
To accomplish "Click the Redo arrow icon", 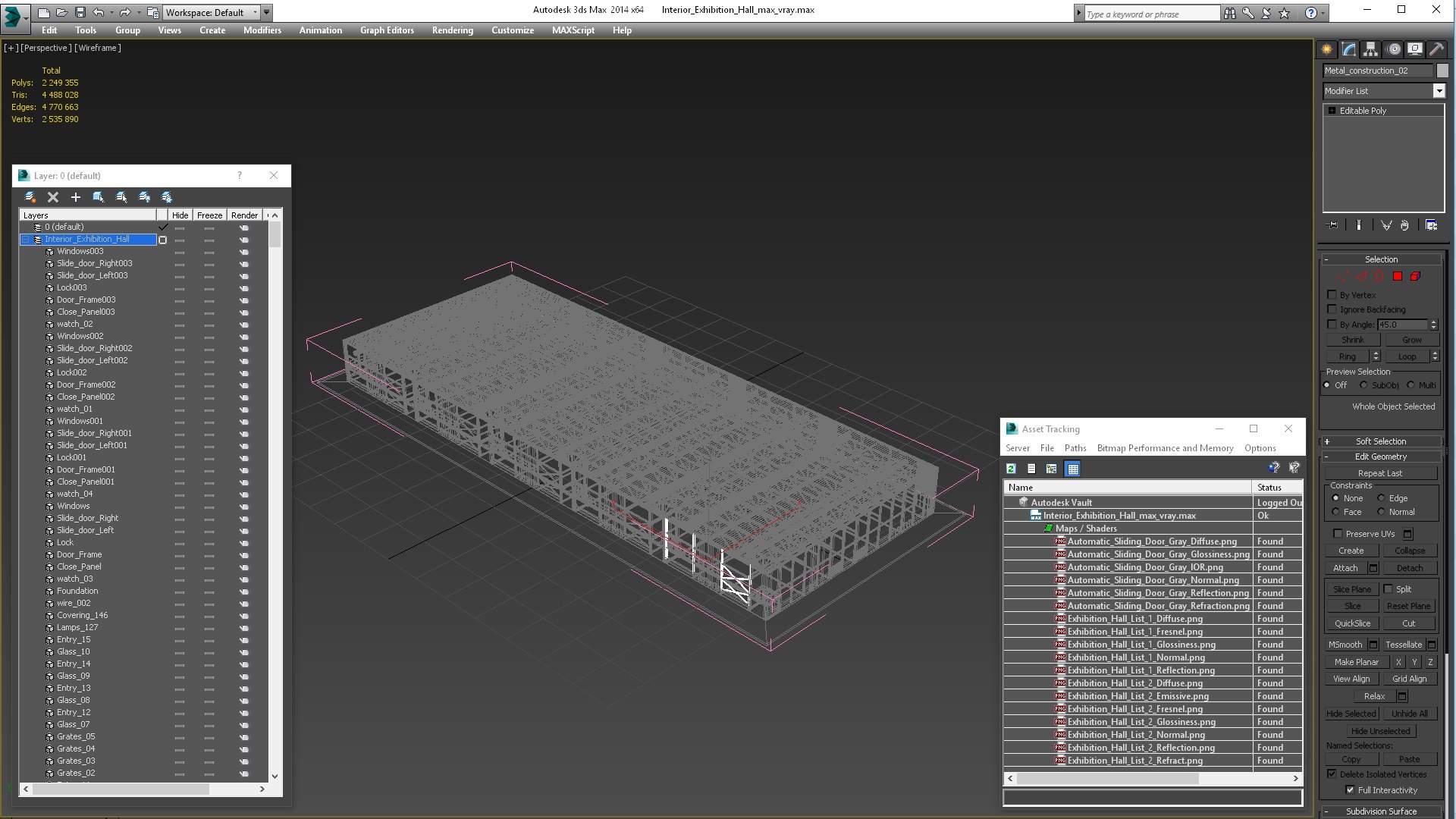I will click(x=125, y=12).
